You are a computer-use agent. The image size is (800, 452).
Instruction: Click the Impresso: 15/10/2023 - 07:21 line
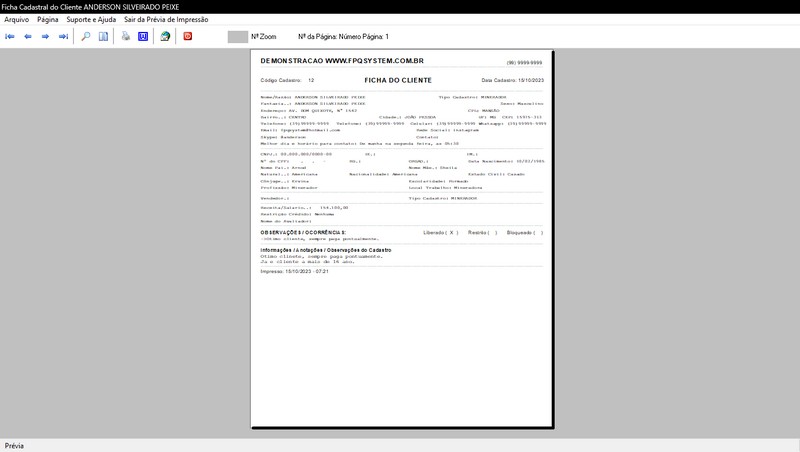[x=294, y=271]
